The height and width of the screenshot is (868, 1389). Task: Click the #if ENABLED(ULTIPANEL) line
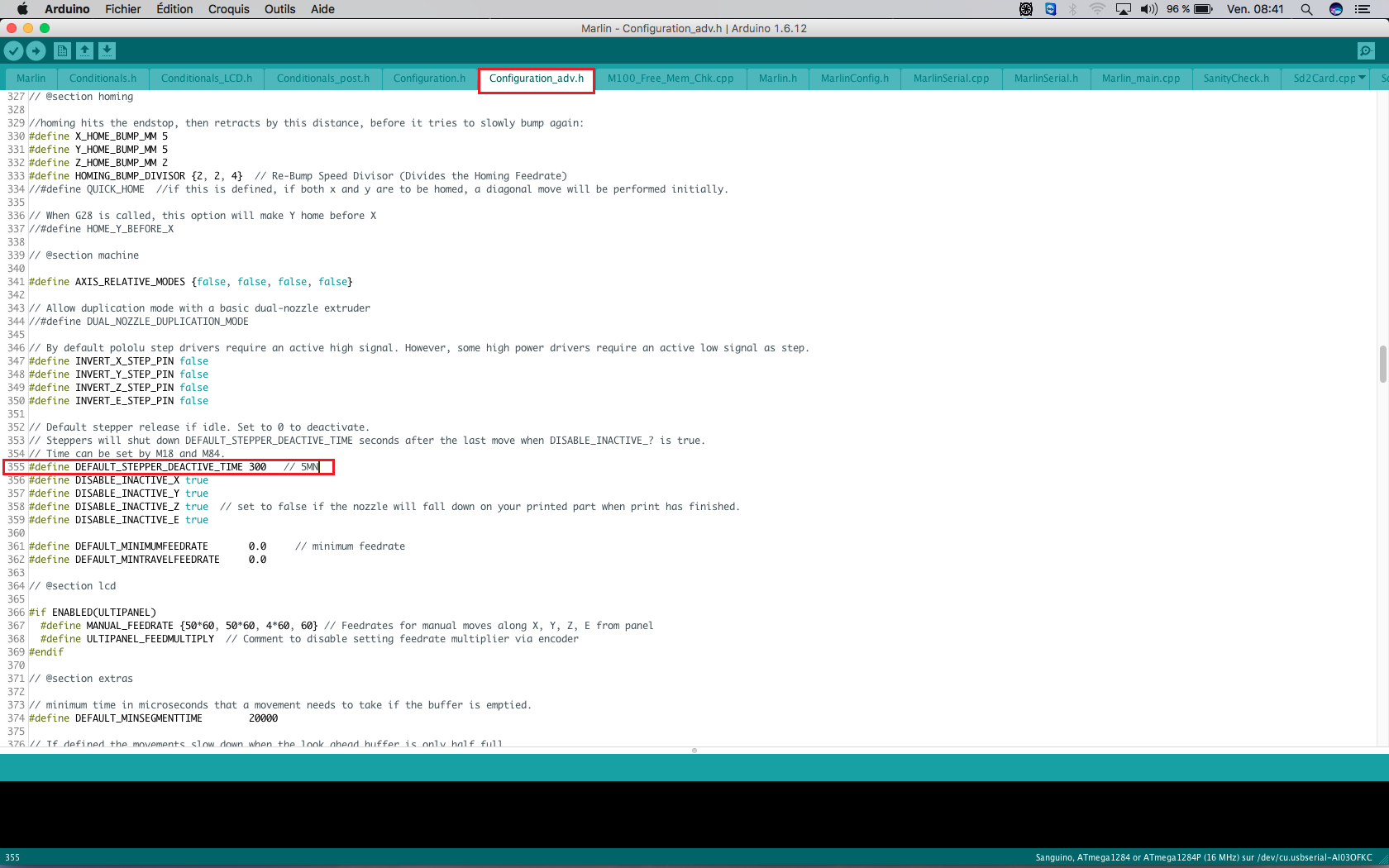pos(93,613)
